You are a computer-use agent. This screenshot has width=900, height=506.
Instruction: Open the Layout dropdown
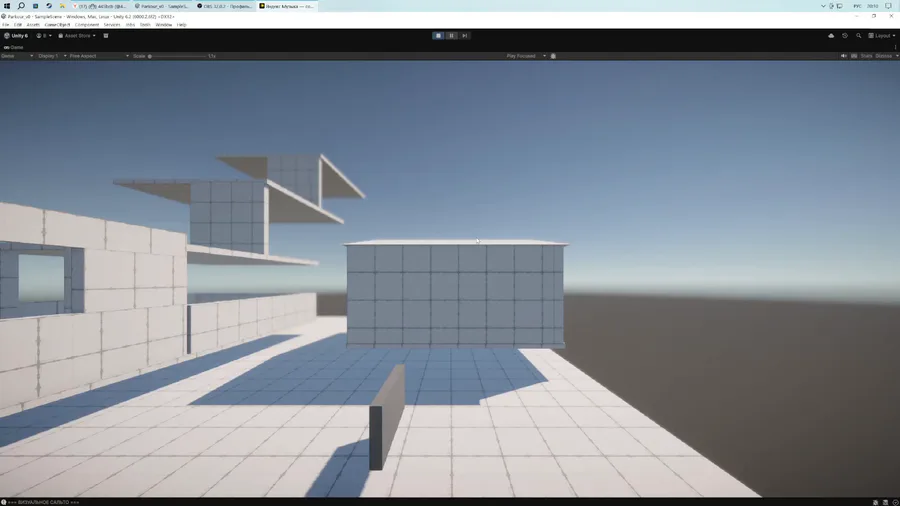pos(882,36)
